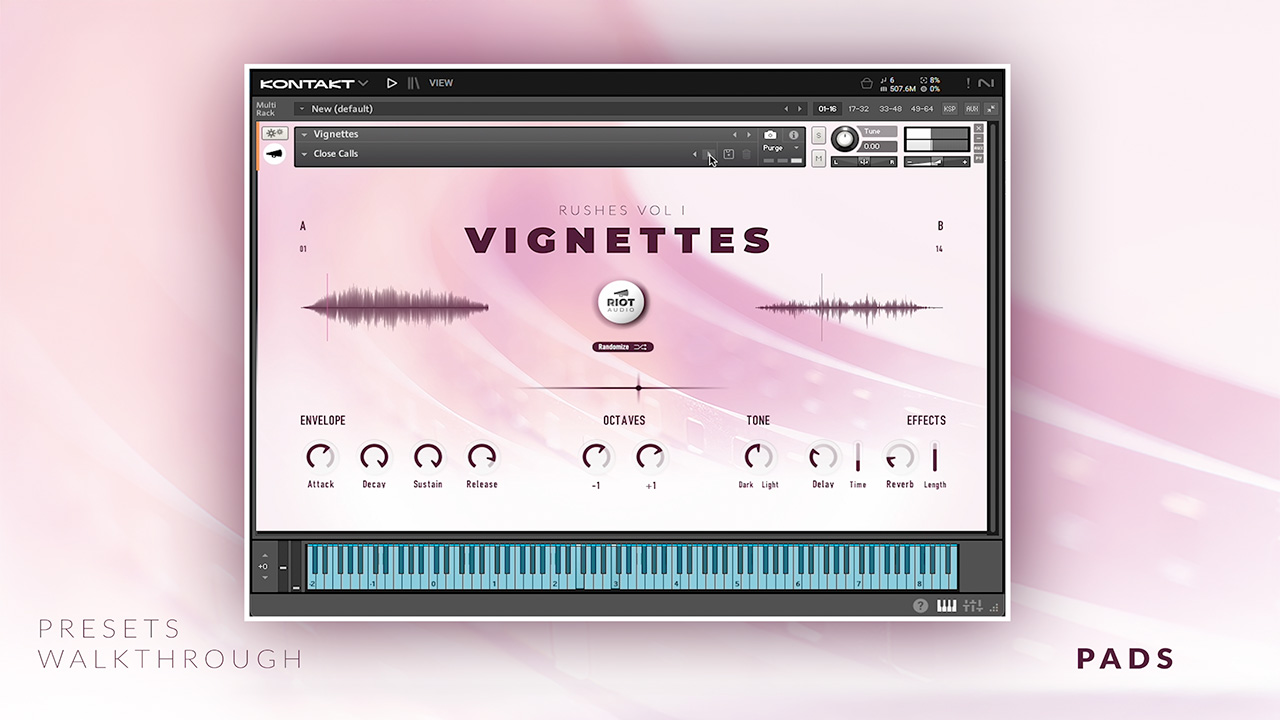Image resolution: width=1280 pixels, height=720 pixels.
Task: Show help via question mark icon
Action: [x=920, y=606]
